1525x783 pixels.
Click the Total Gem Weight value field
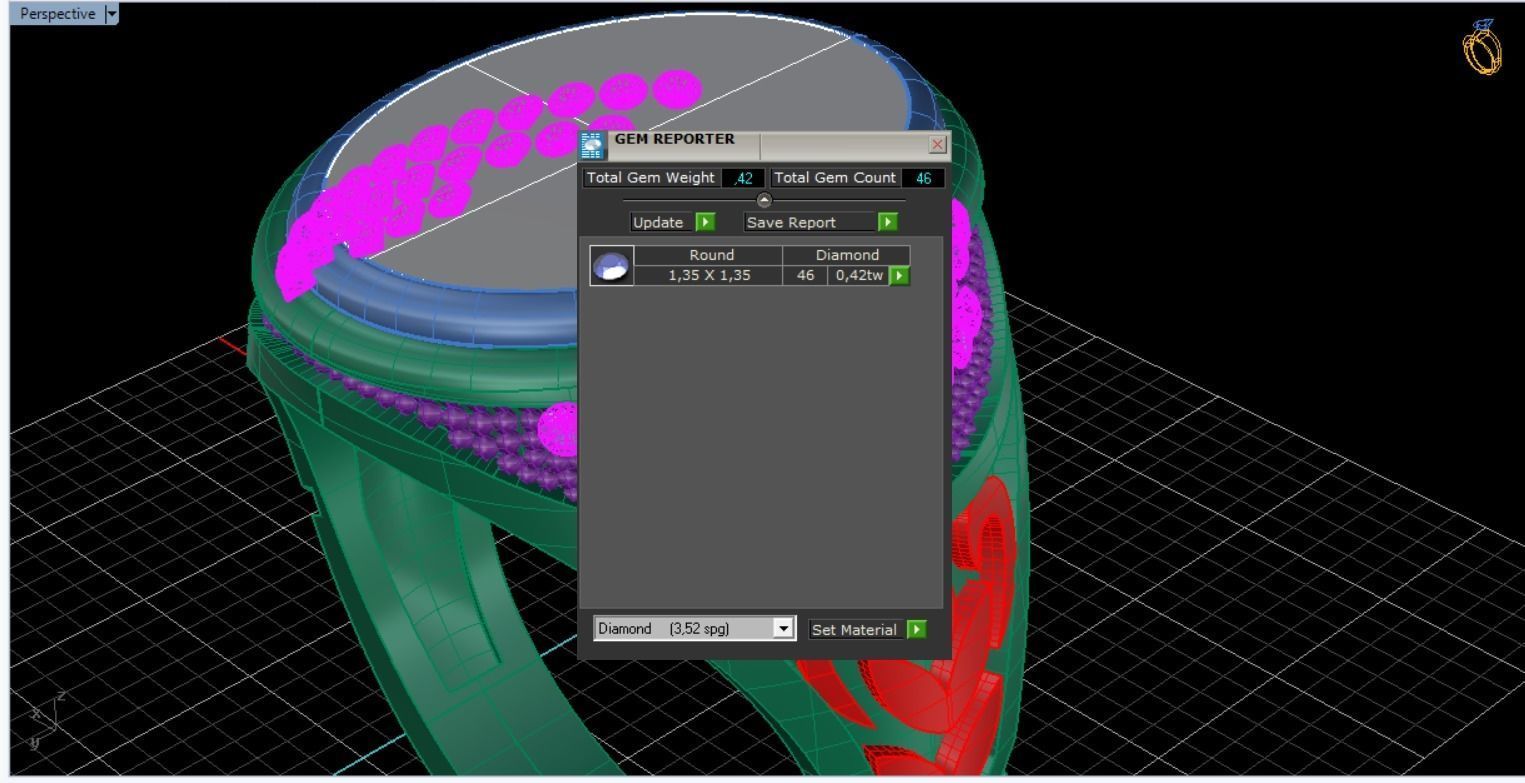(742, 178)
